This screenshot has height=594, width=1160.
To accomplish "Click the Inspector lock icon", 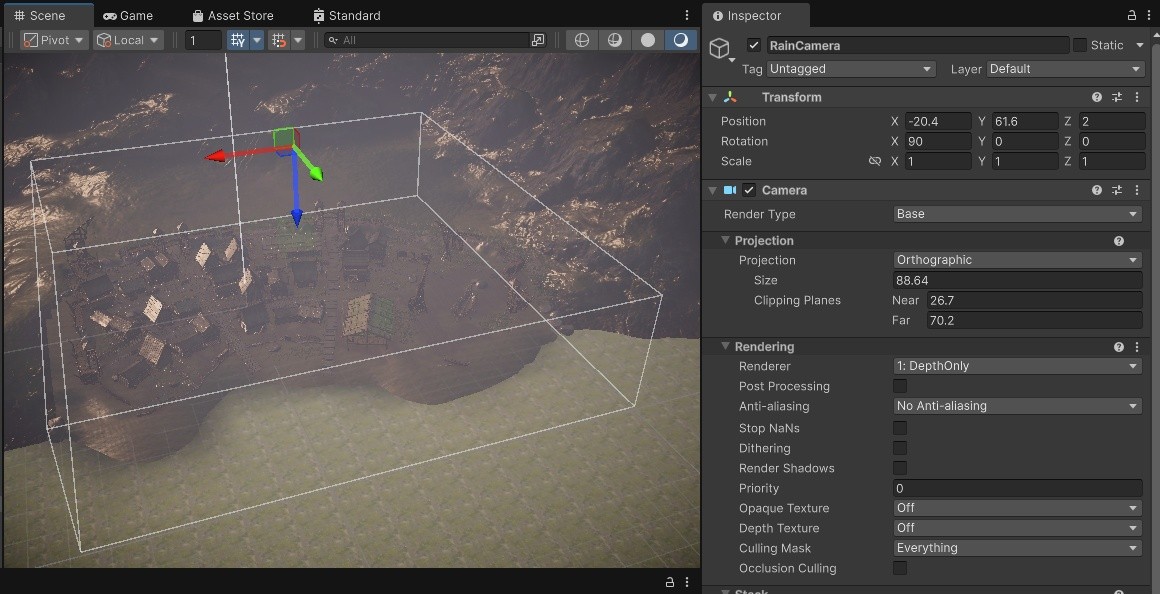I will [x=1132, y=16].
